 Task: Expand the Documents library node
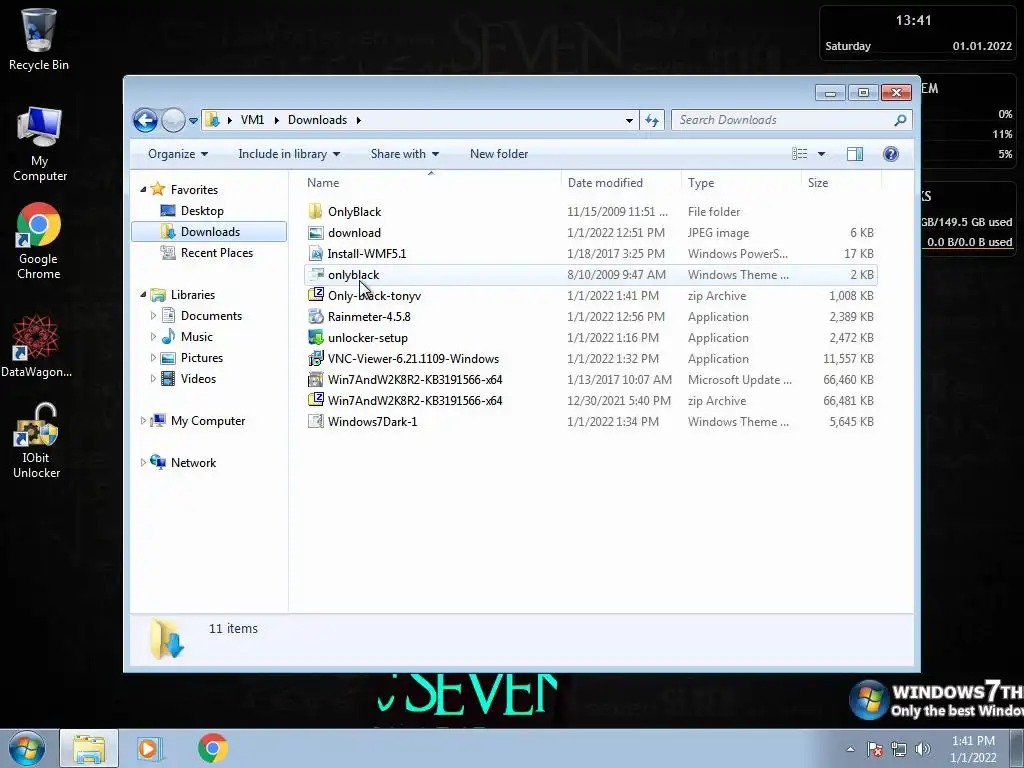[153, 316]
